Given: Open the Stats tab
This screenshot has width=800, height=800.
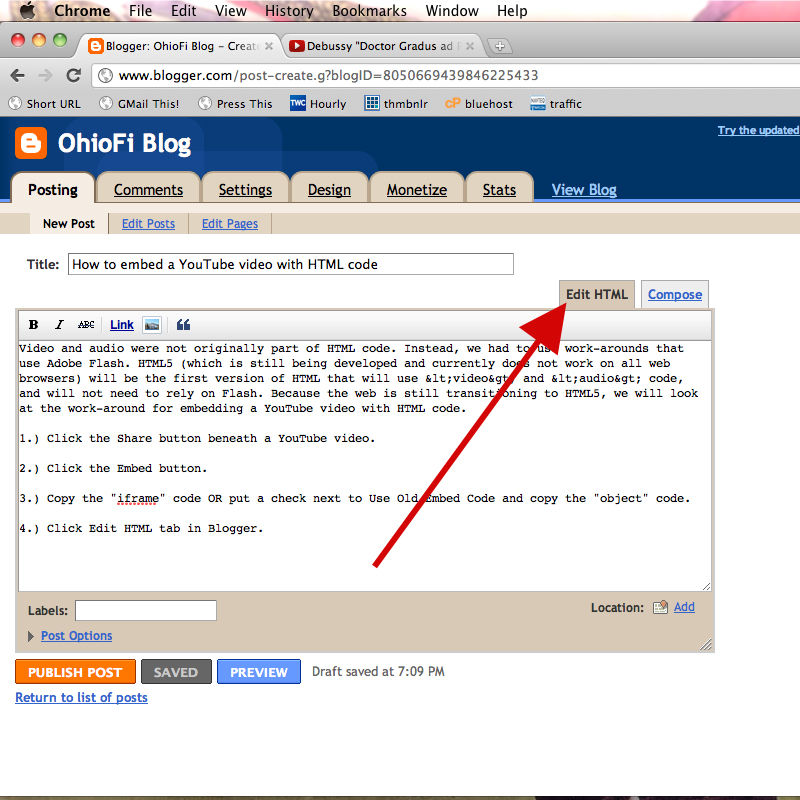Looking at the screenshot, I should tap(499, 190).
